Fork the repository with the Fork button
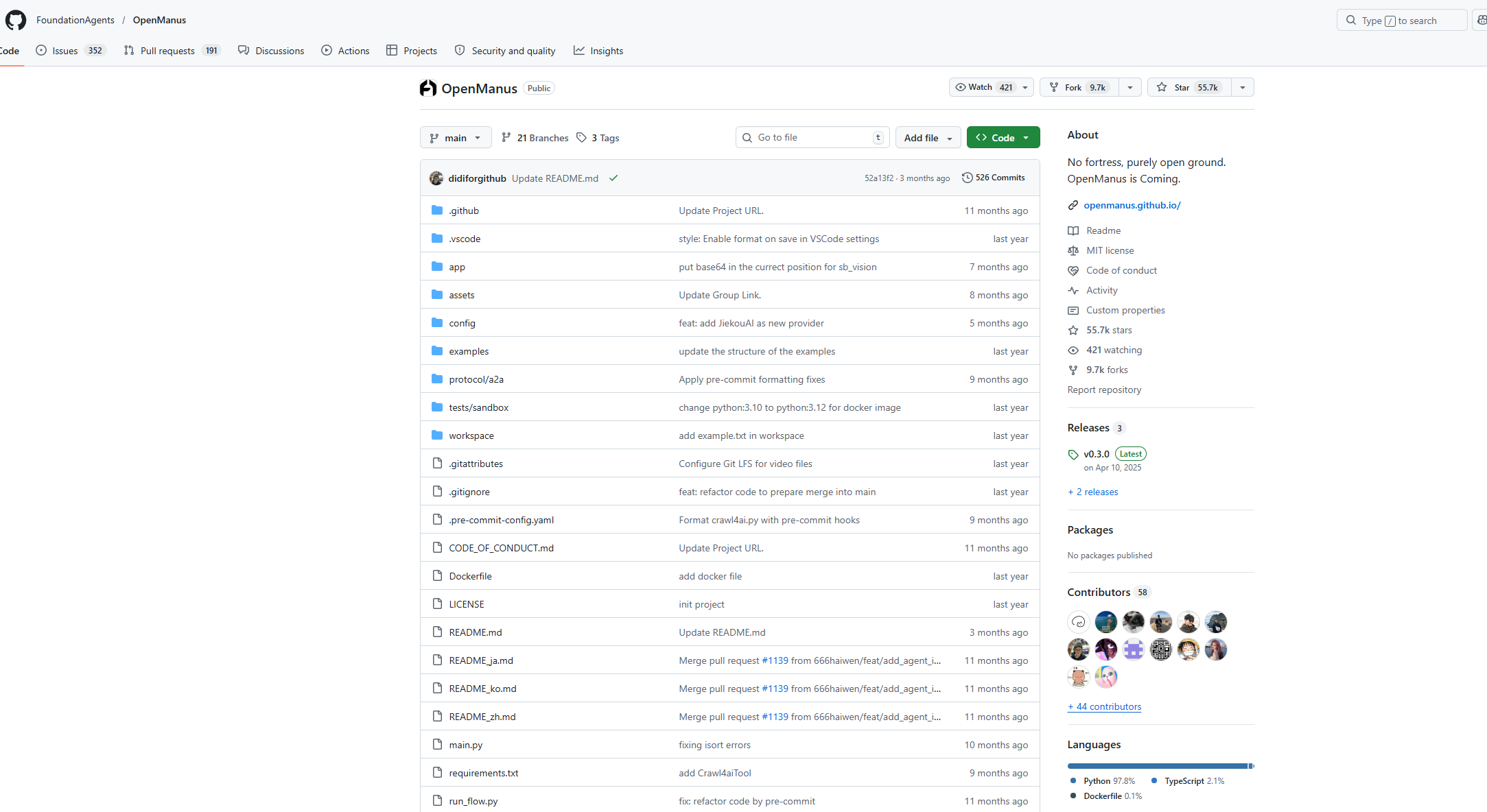The image size is (1487, 812). (1079, 87)
